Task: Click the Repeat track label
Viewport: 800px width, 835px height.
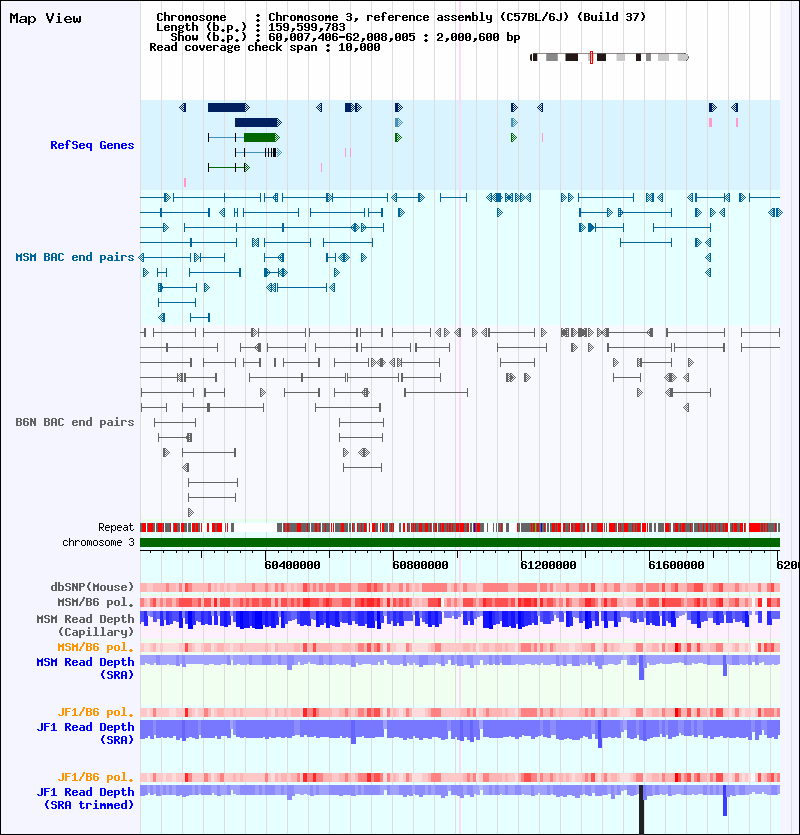Action: [x=116, y=527]
